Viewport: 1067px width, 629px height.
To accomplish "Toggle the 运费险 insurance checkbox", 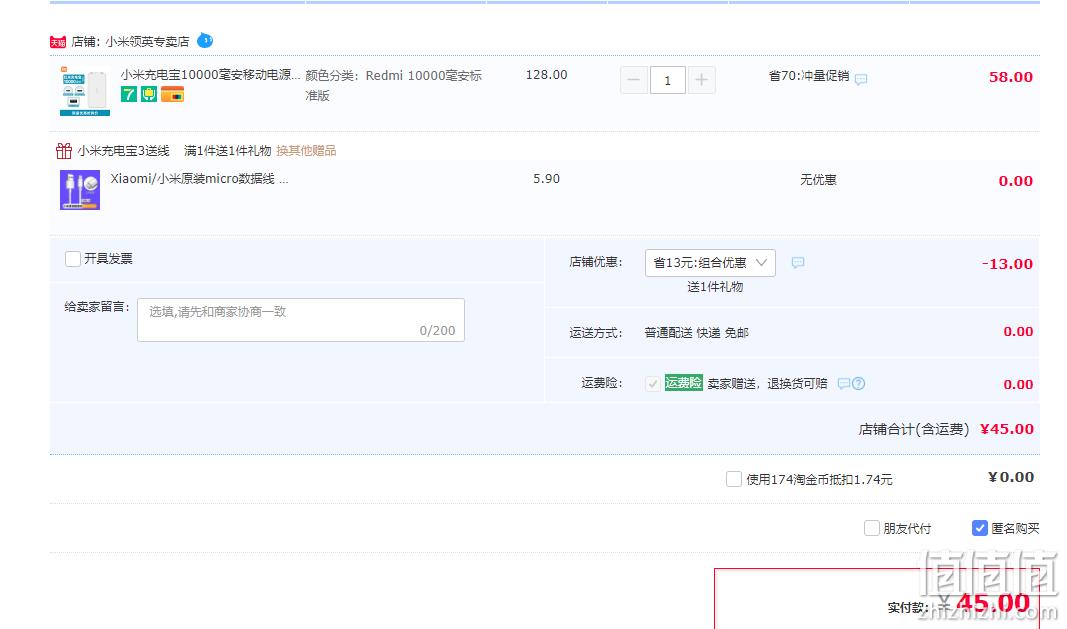I will click(653, 383).
